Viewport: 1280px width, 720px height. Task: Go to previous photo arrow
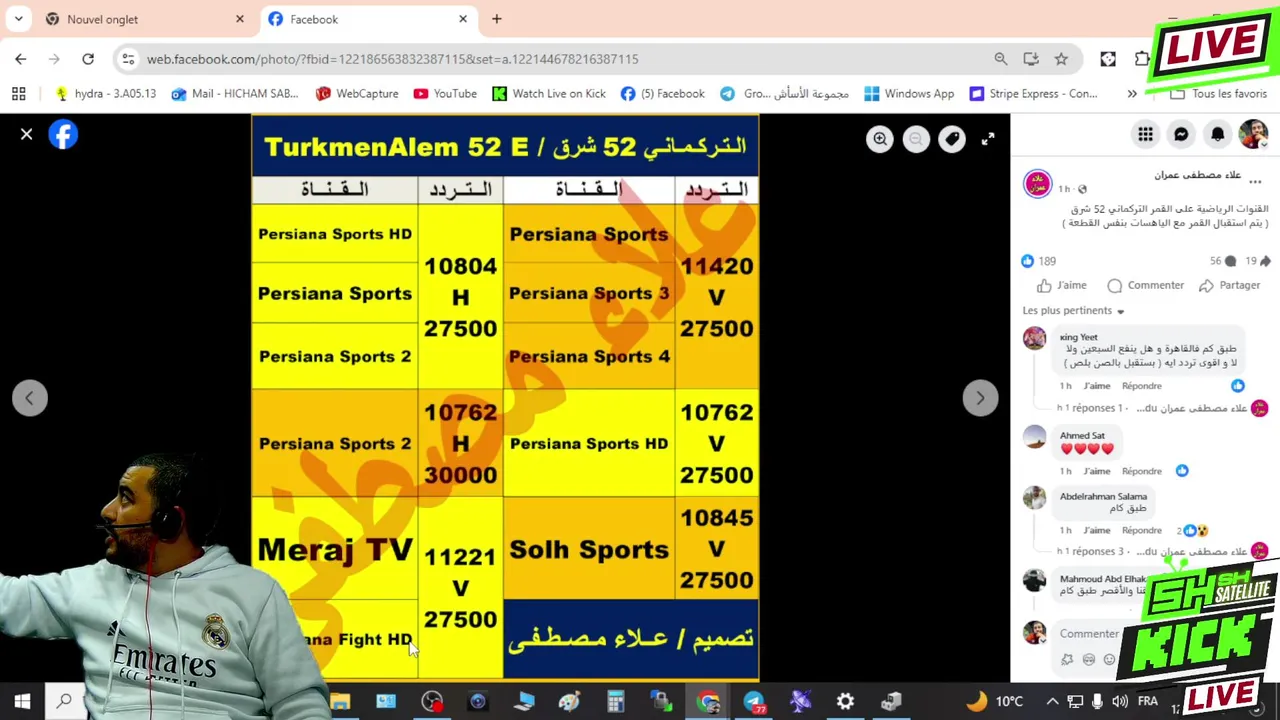30,398
